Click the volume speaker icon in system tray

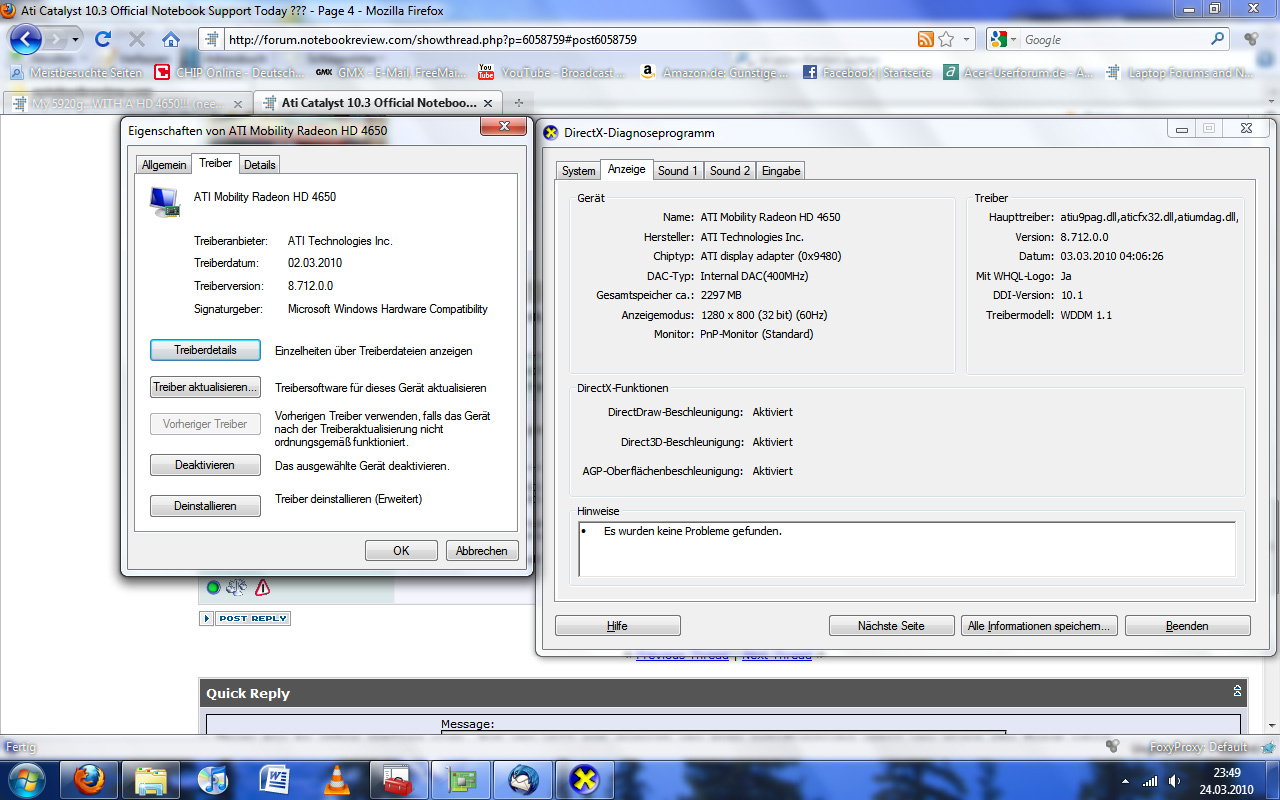click(1174, 781)
